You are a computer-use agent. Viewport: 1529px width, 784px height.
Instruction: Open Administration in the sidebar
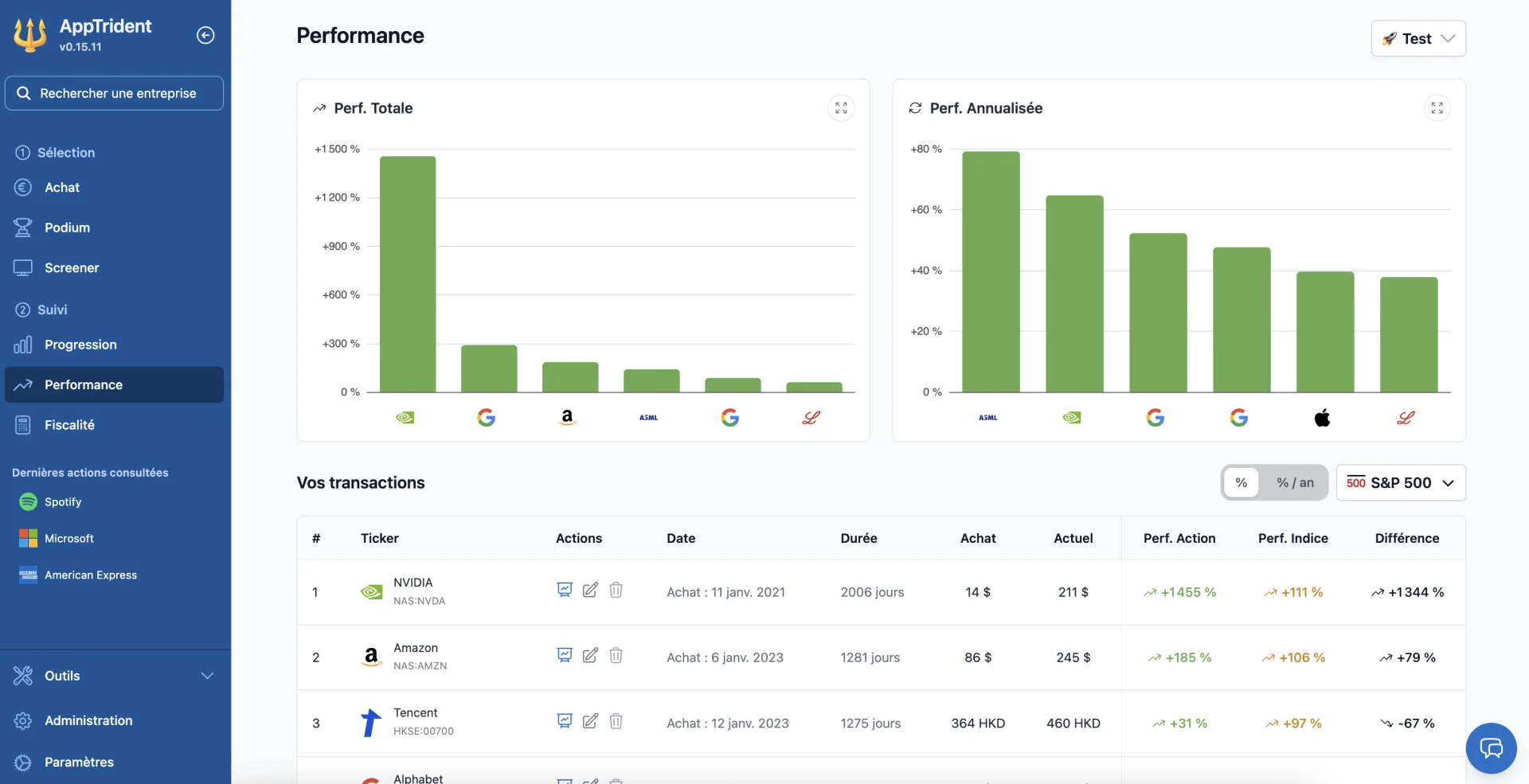[115, 720]
